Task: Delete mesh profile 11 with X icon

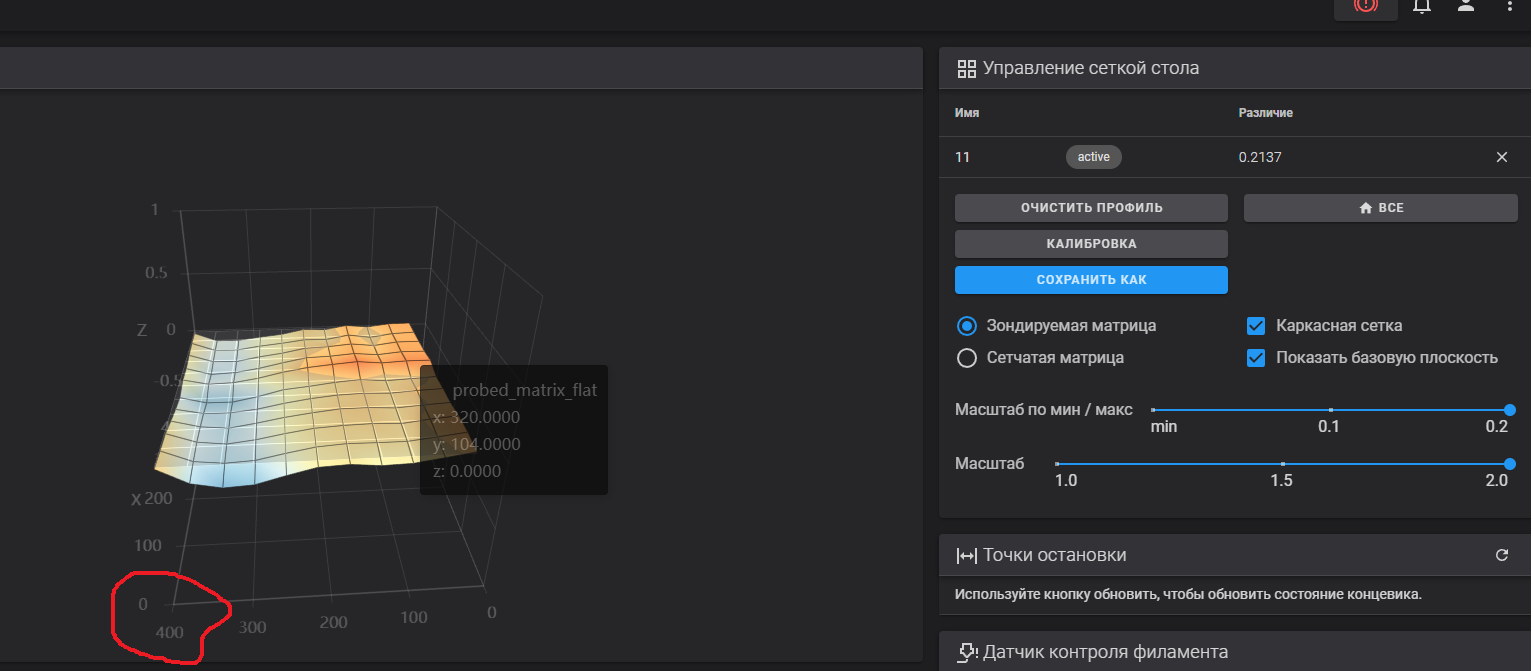Action: (x=1501, y=157)
